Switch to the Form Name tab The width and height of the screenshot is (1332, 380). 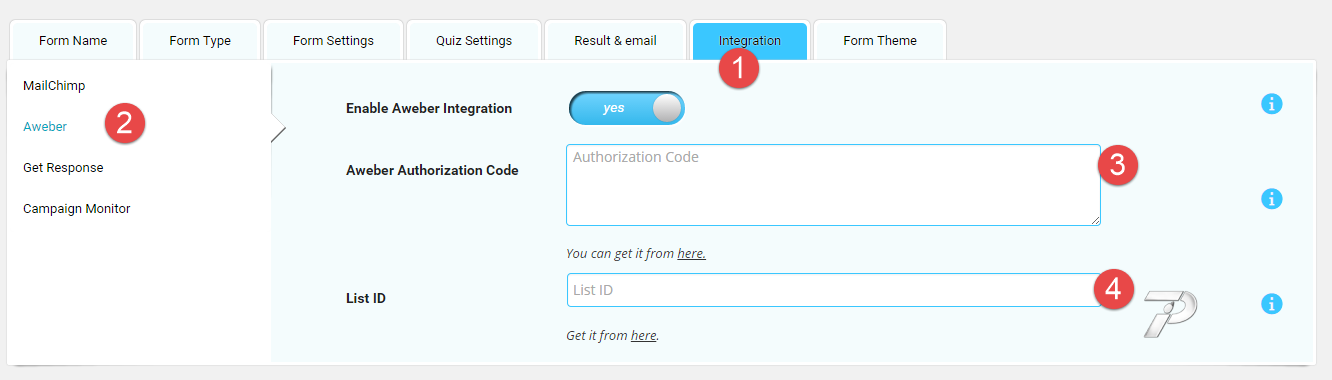pyautogui.click(x=73, y=41)
